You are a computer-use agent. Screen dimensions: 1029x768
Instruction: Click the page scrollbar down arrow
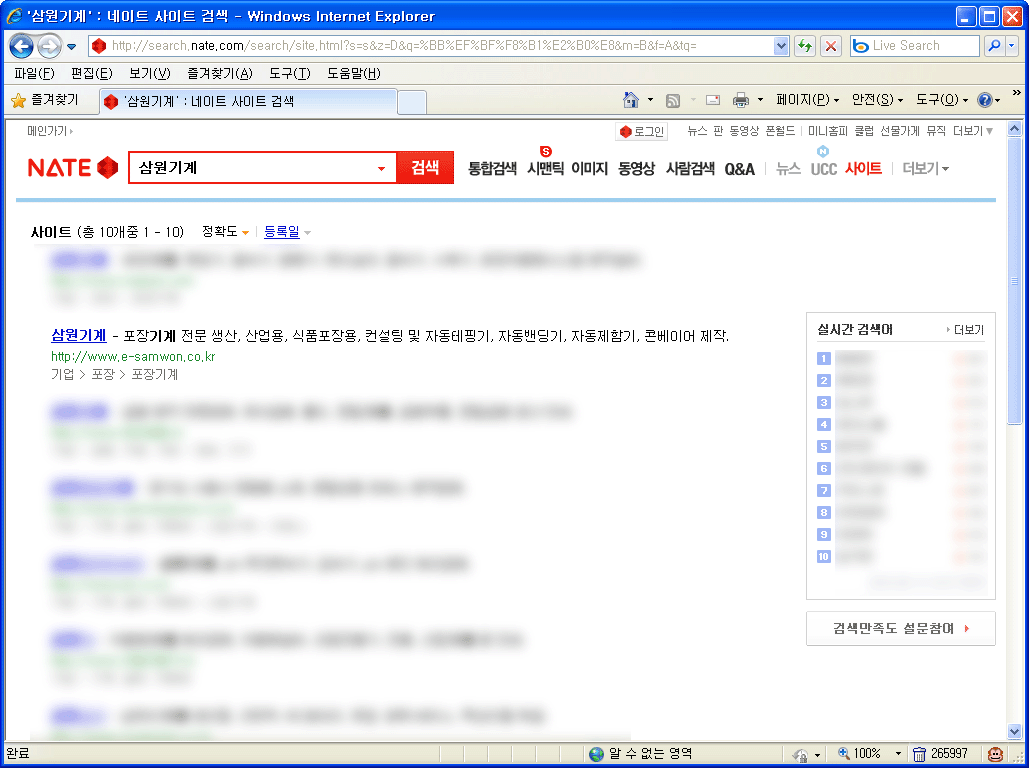[x=1015, y=732]
